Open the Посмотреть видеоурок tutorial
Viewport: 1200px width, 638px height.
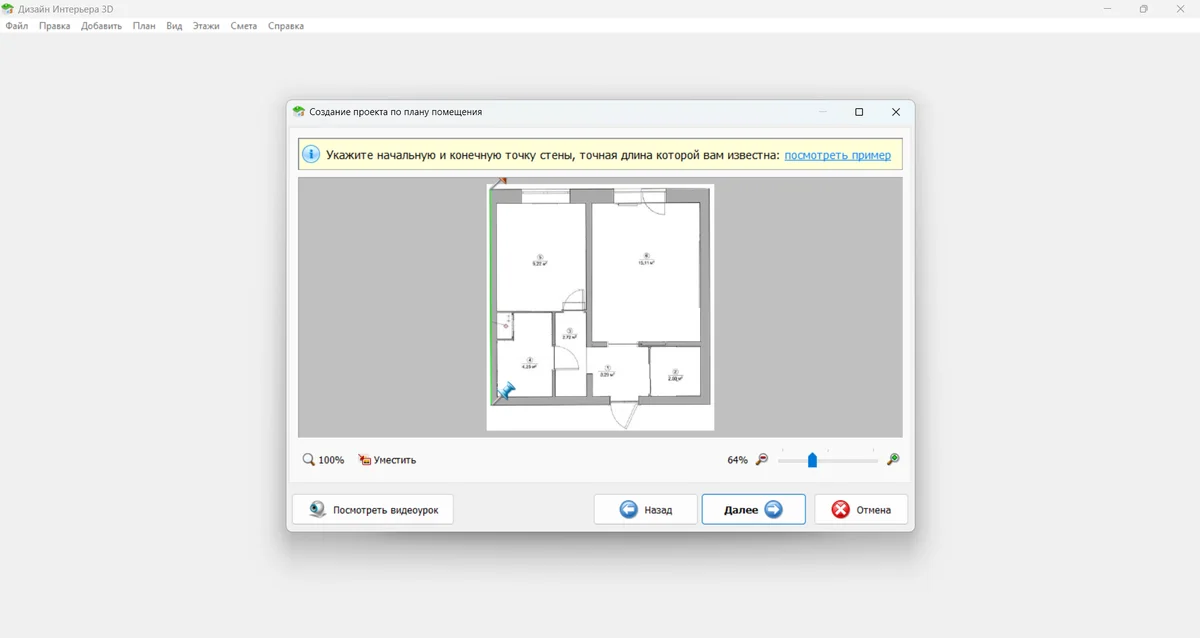click(373, 510)
